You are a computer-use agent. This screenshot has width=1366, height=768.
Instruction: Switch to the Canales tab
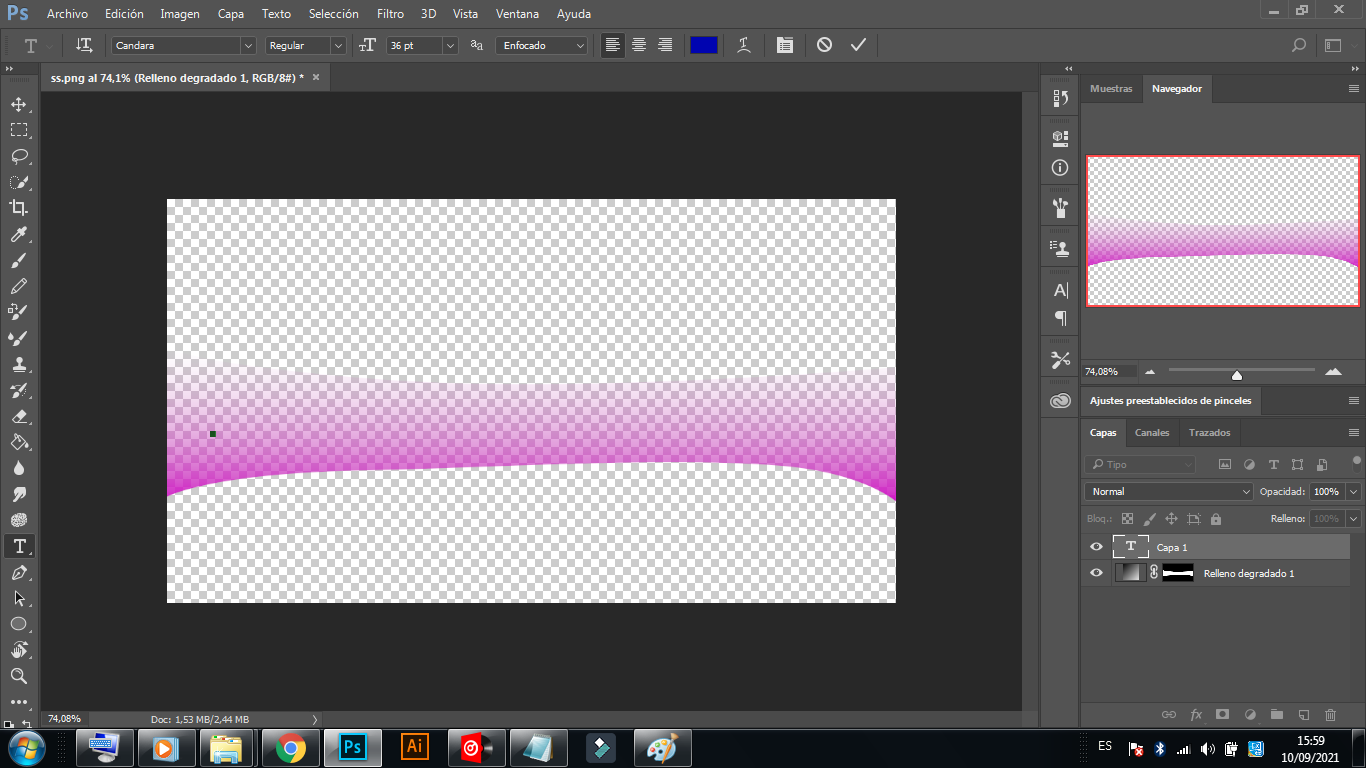[1152, 433]
